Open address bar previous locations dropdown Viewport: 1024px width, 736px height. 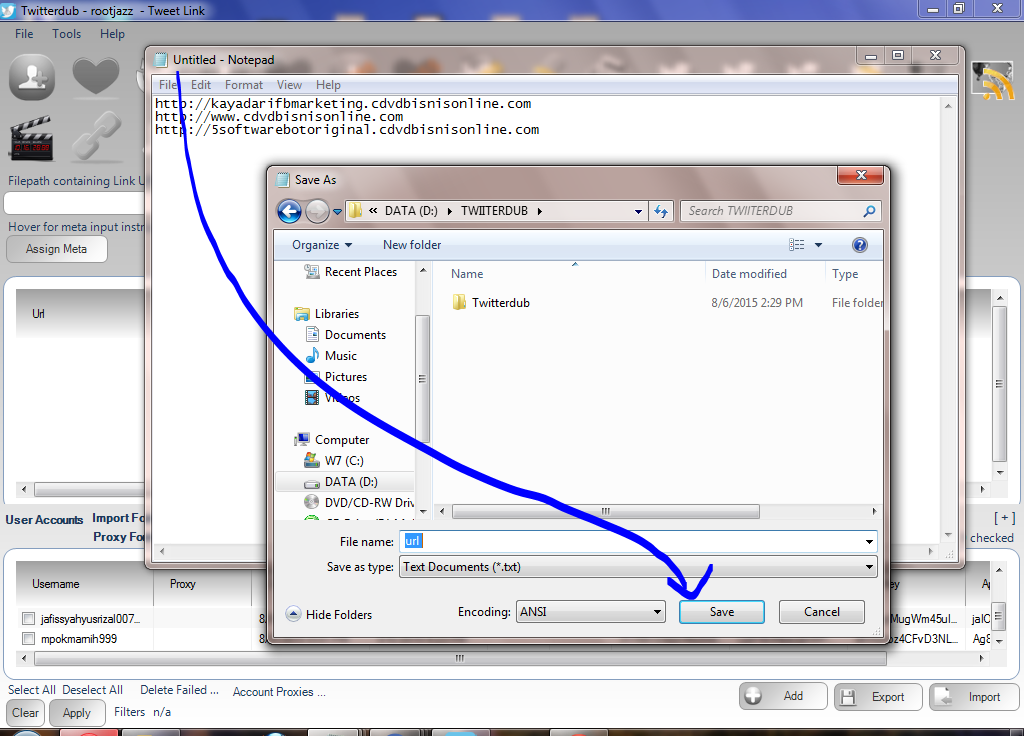tap(638, 211)
